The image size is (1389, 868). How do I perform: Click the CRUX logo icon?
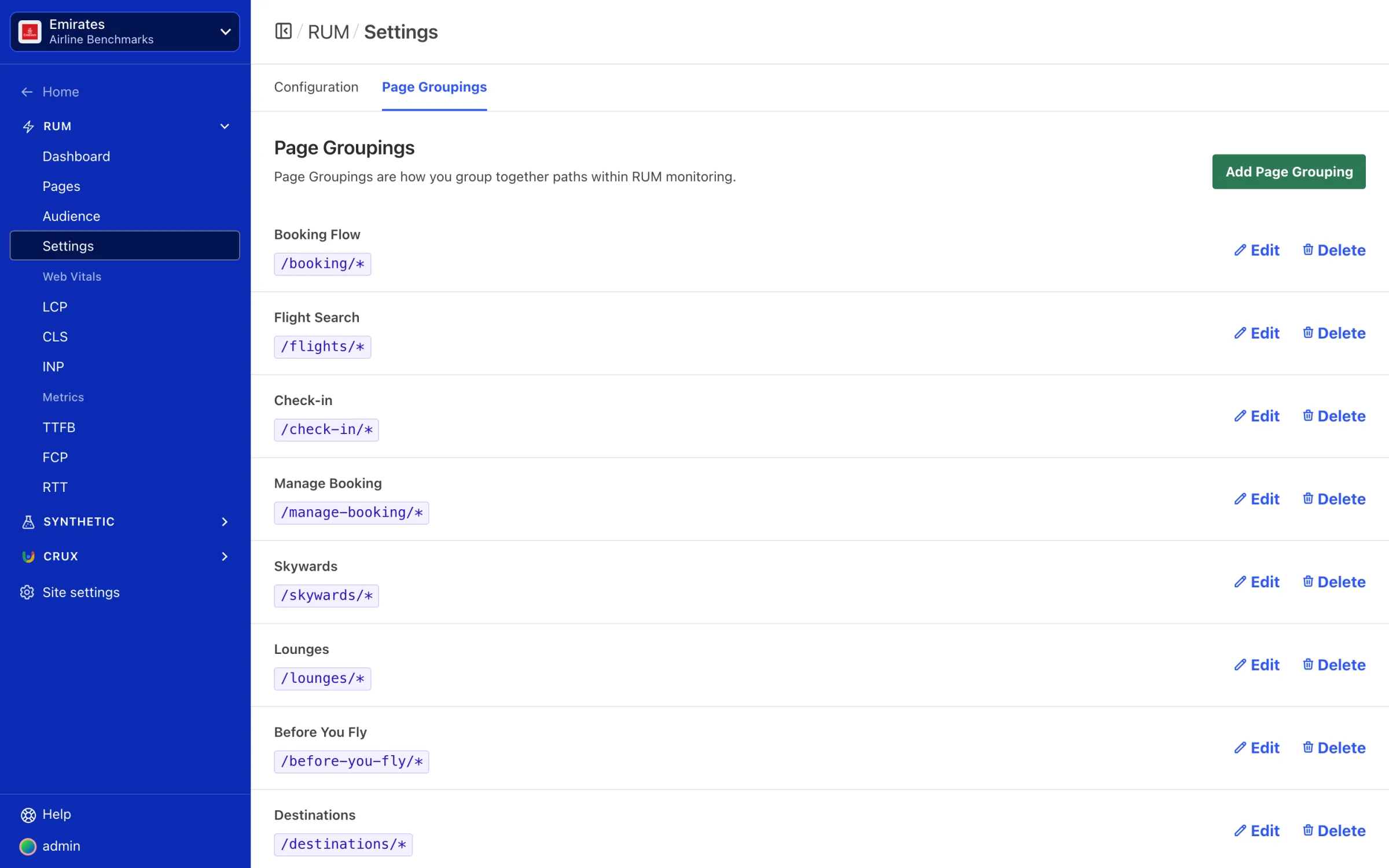(x=28, y=557)
